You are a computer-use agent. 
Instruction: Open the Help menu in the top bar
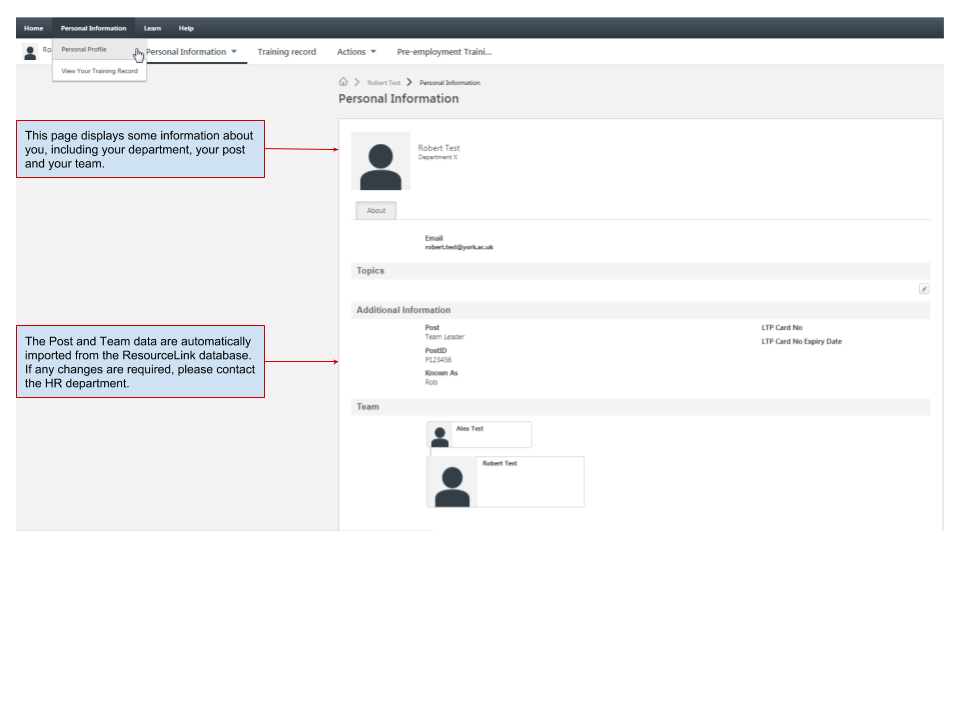(x=186, y=28)
